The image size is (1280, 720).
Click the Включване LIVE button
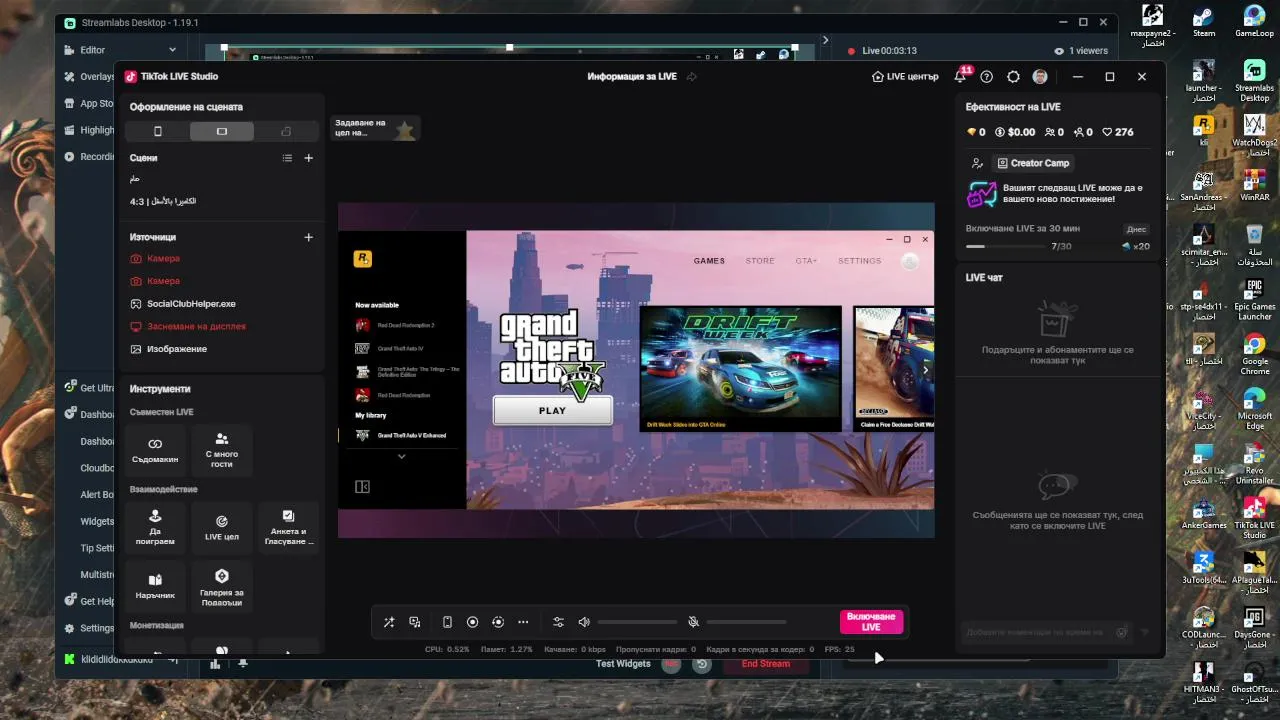pyautogui.click(x=871, y=622)
